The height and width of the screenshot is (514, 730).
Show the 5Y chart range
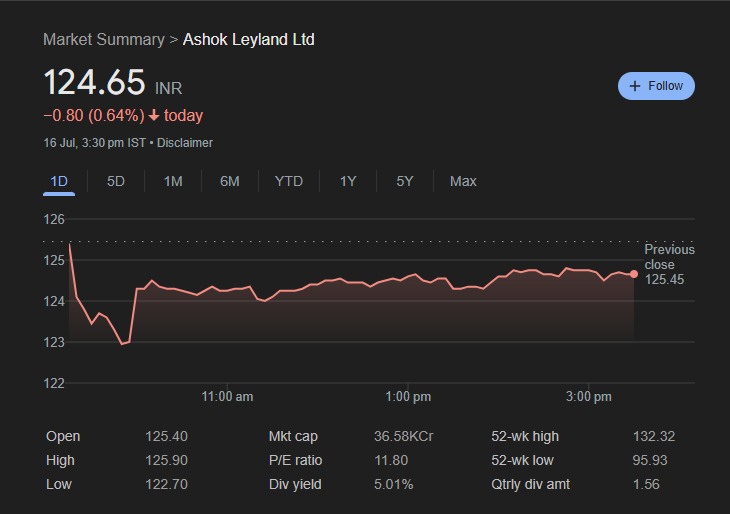(x=405, y=181)
